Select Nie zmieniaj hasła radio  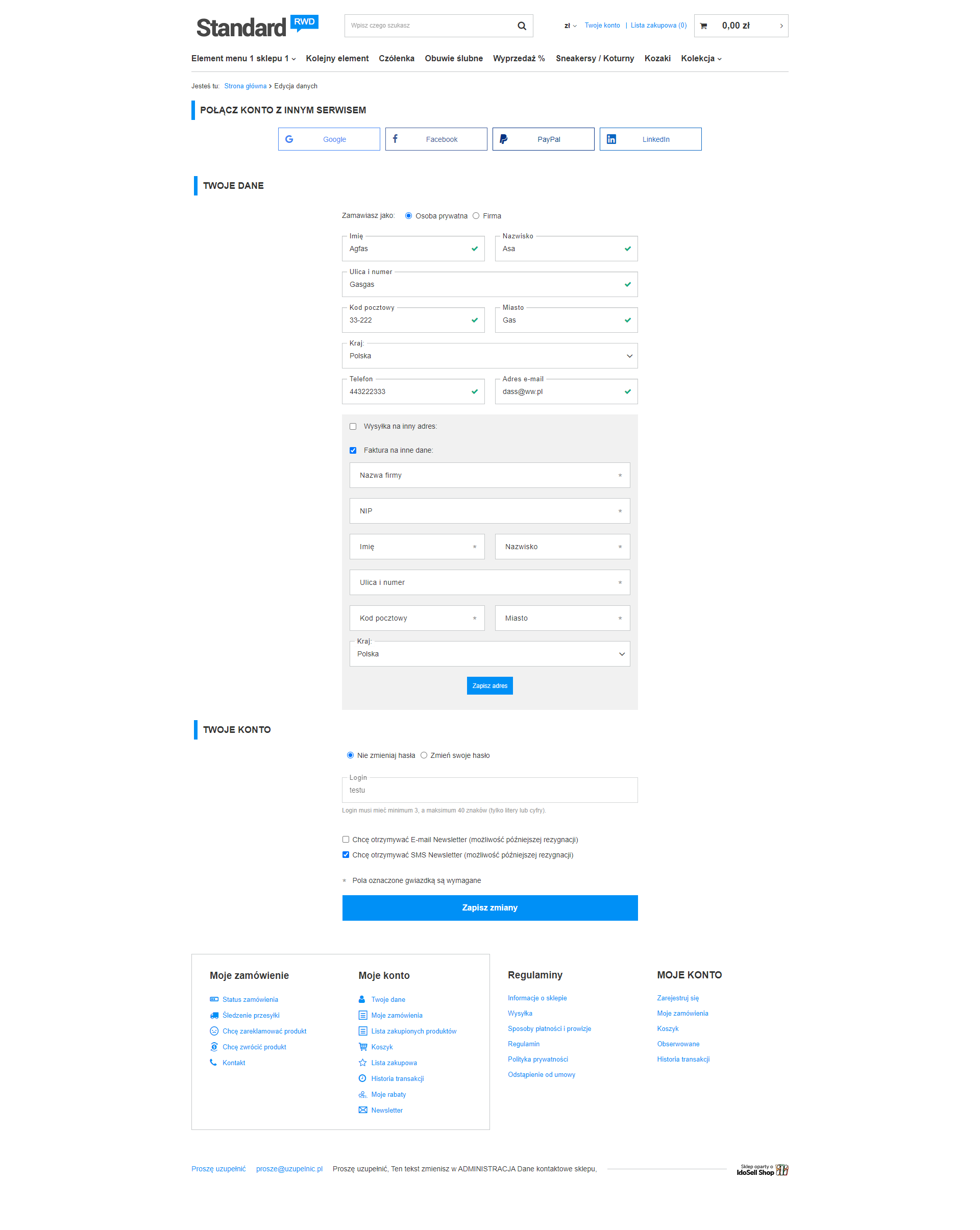[350, 755]
